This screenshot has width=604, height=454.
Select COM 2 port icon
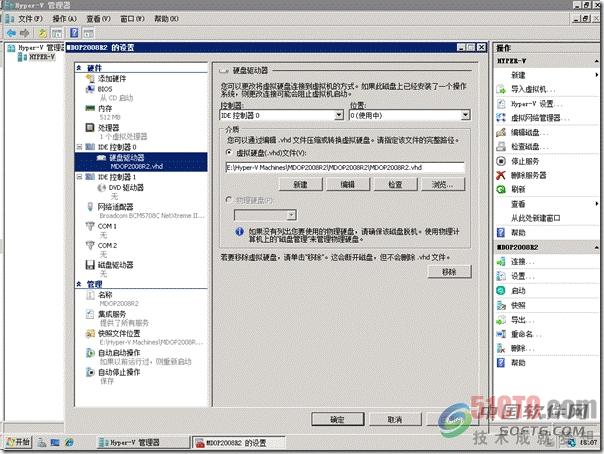point(90,245)
